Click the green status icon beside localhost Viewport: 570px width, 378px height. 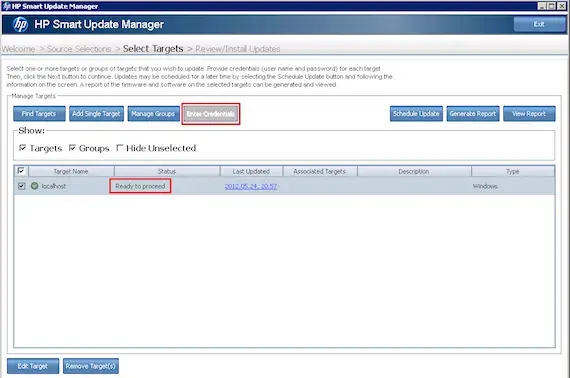35,186
